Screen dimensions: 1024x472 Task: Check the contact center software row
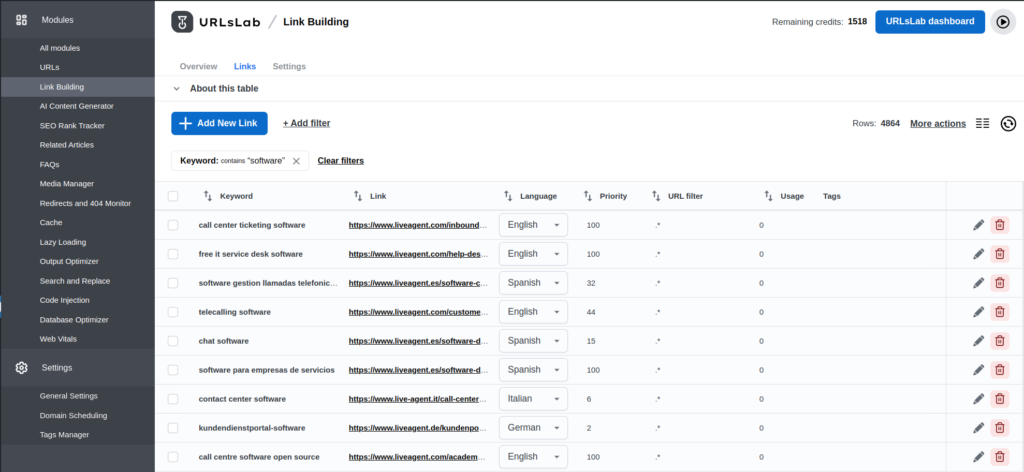[172, 399]
